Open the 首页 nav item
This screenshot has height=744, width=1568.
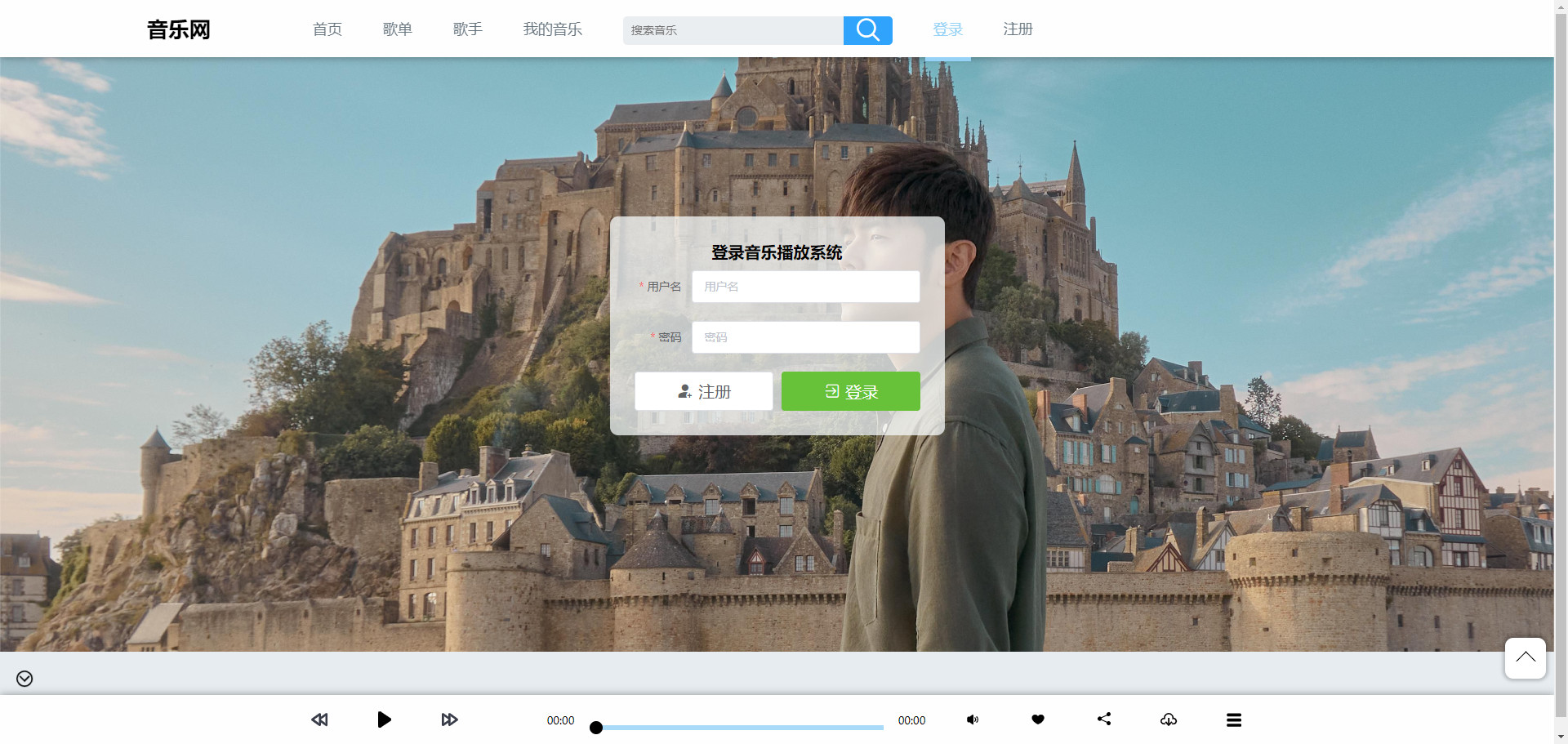click(x=327, y=29)
